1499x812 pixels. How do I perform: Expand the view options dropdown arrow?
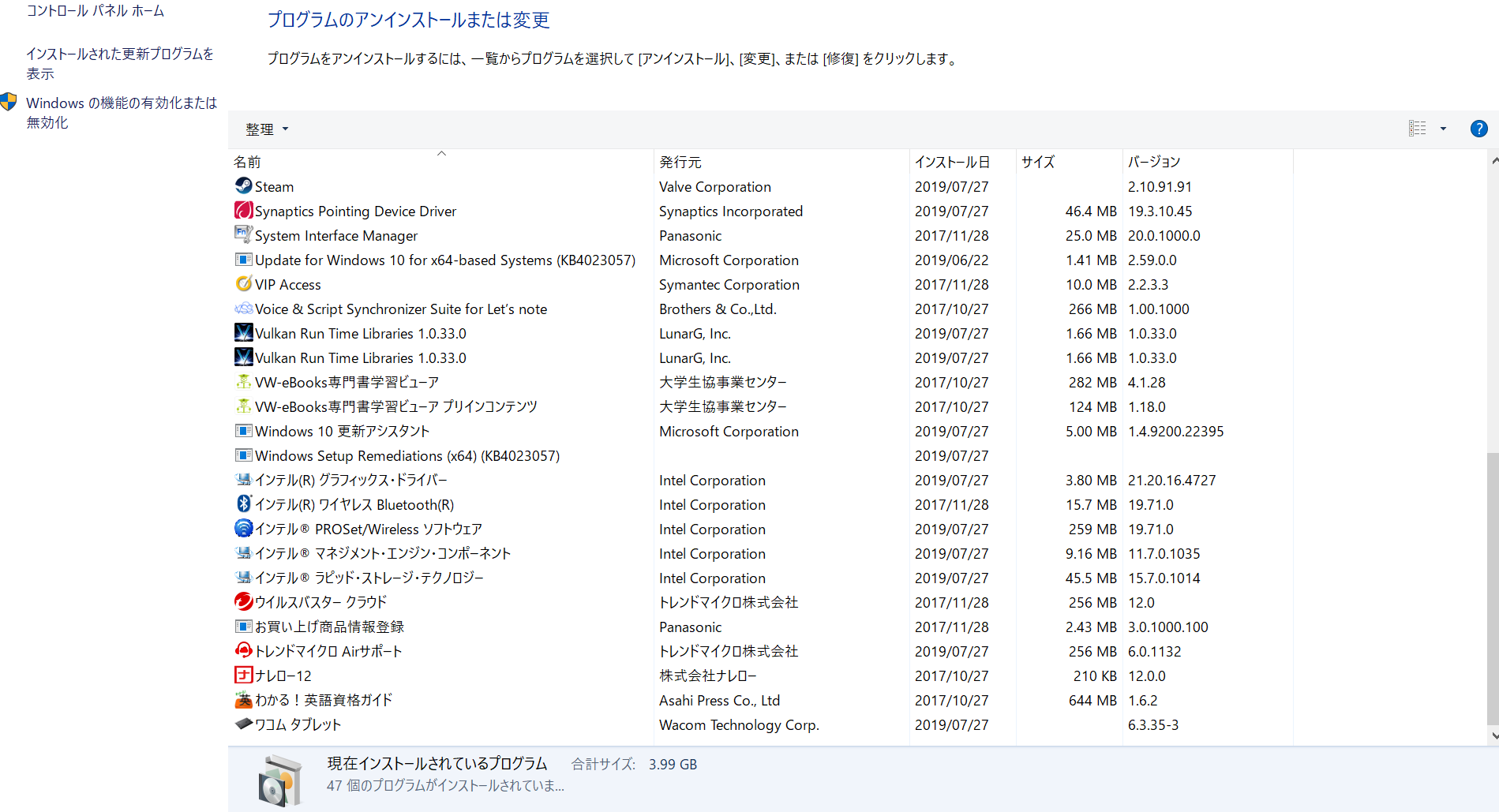click(1443, 129)
